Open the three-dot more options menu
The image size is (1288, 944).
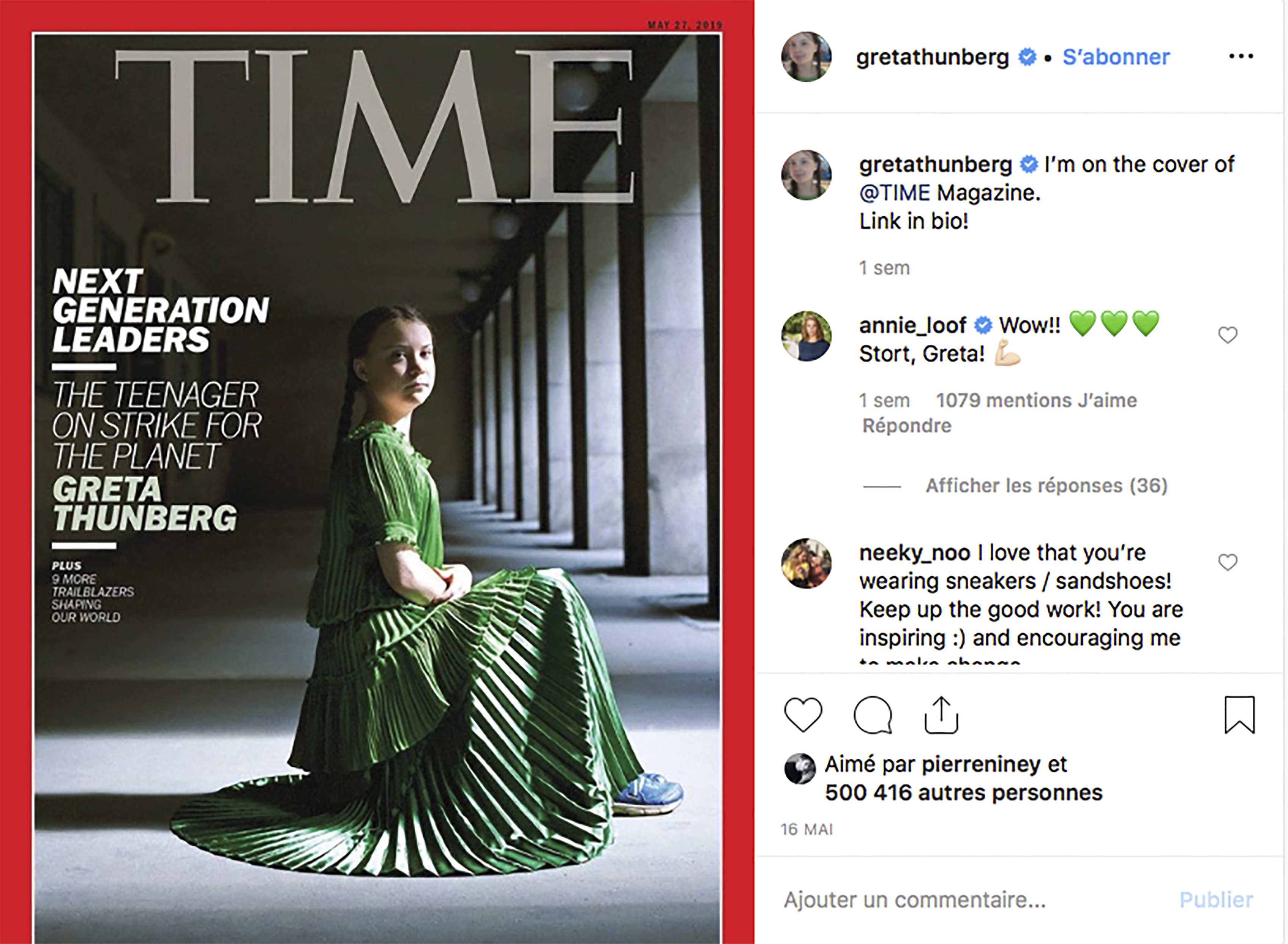[1241, 56]
